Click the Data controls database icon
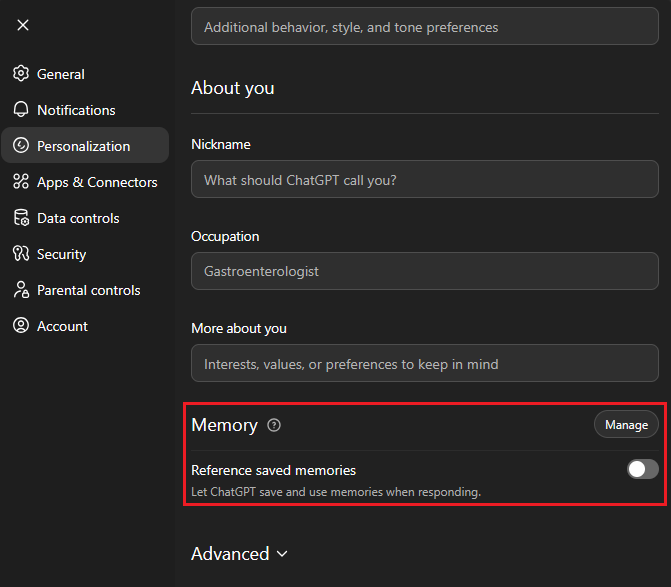The width and height of the screenshot is (671, 587). (20, 218)
